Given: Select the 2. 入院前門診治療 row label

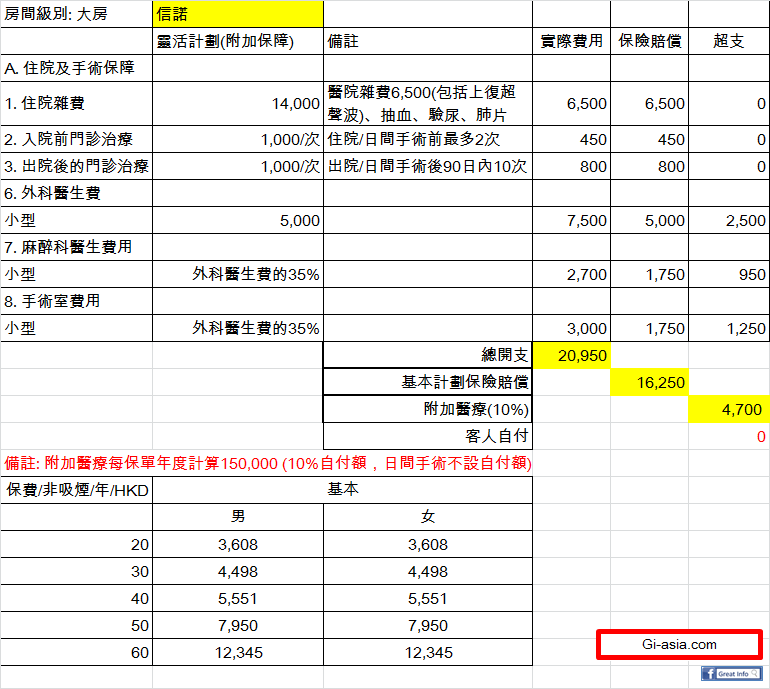Looking at the screenshot, I should click(77, 139).
